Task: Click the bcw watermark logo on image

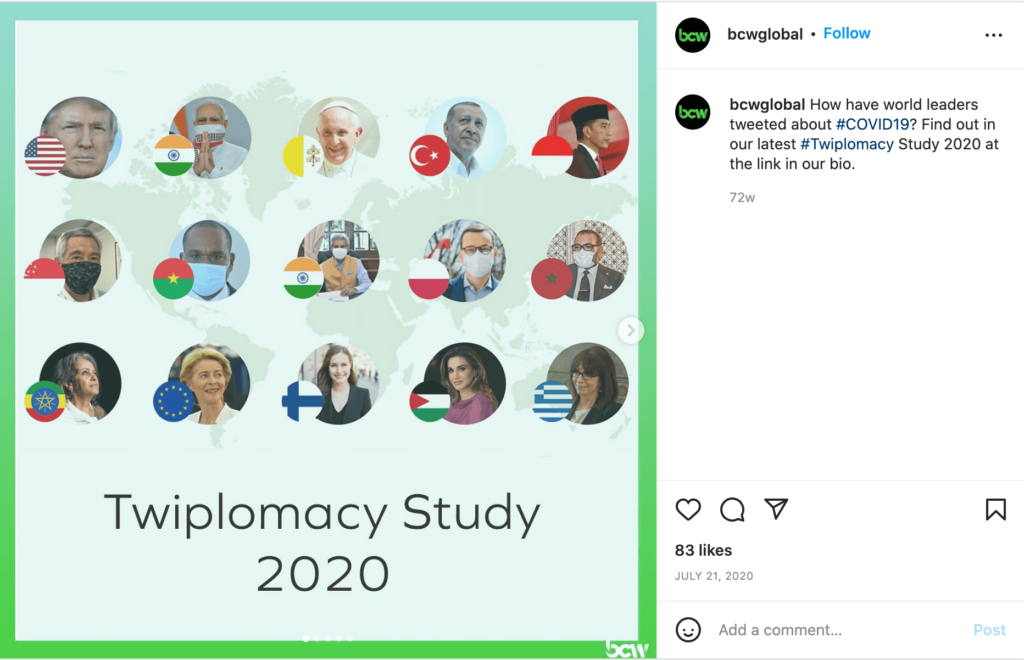Action: pos(626,649)
